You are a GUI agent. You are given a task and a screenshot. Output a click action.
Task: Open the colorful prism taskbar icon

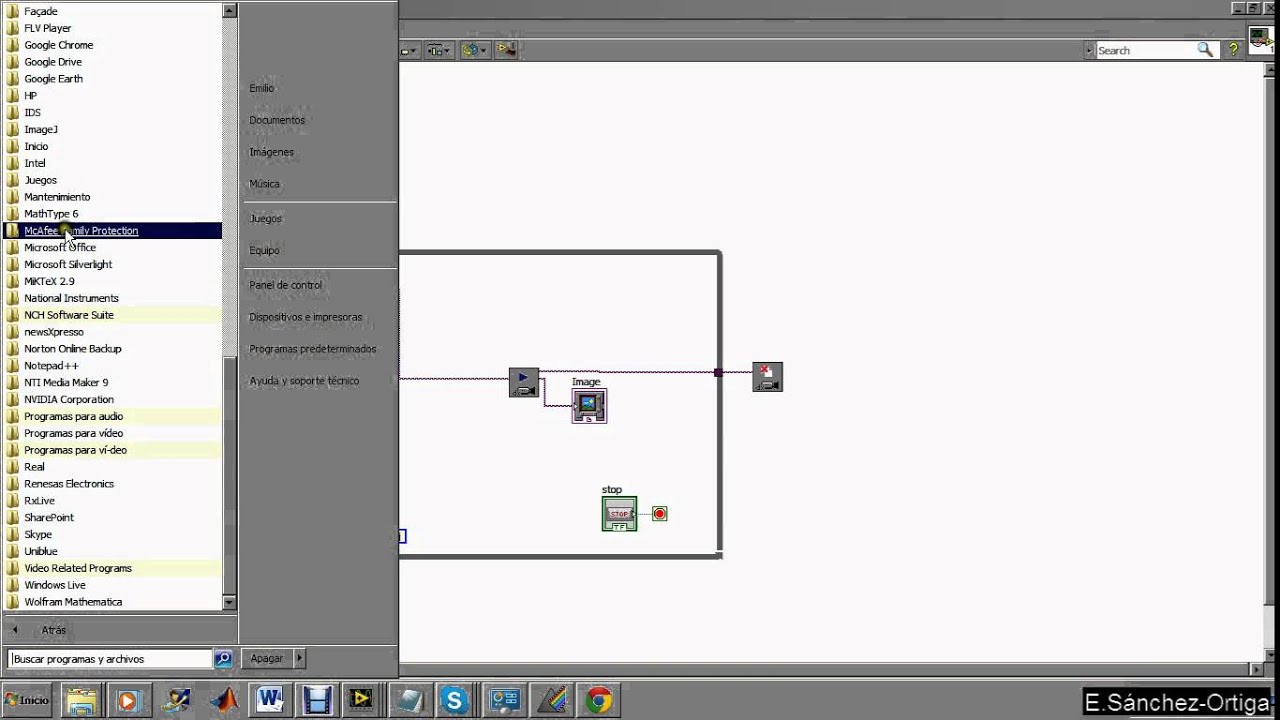click(551, 700)
